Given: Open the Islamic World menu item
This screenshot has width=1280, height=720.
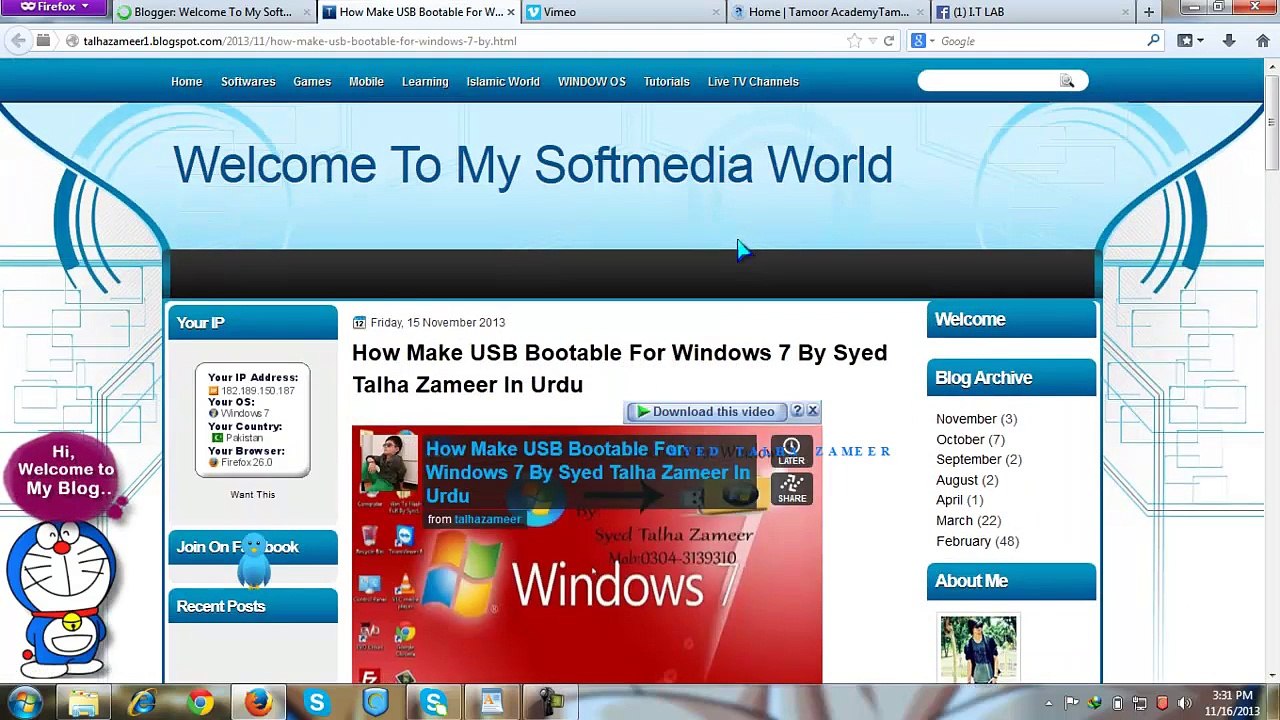Looking at the screenshot, I should pyautogui.click(x=503, y=81).
